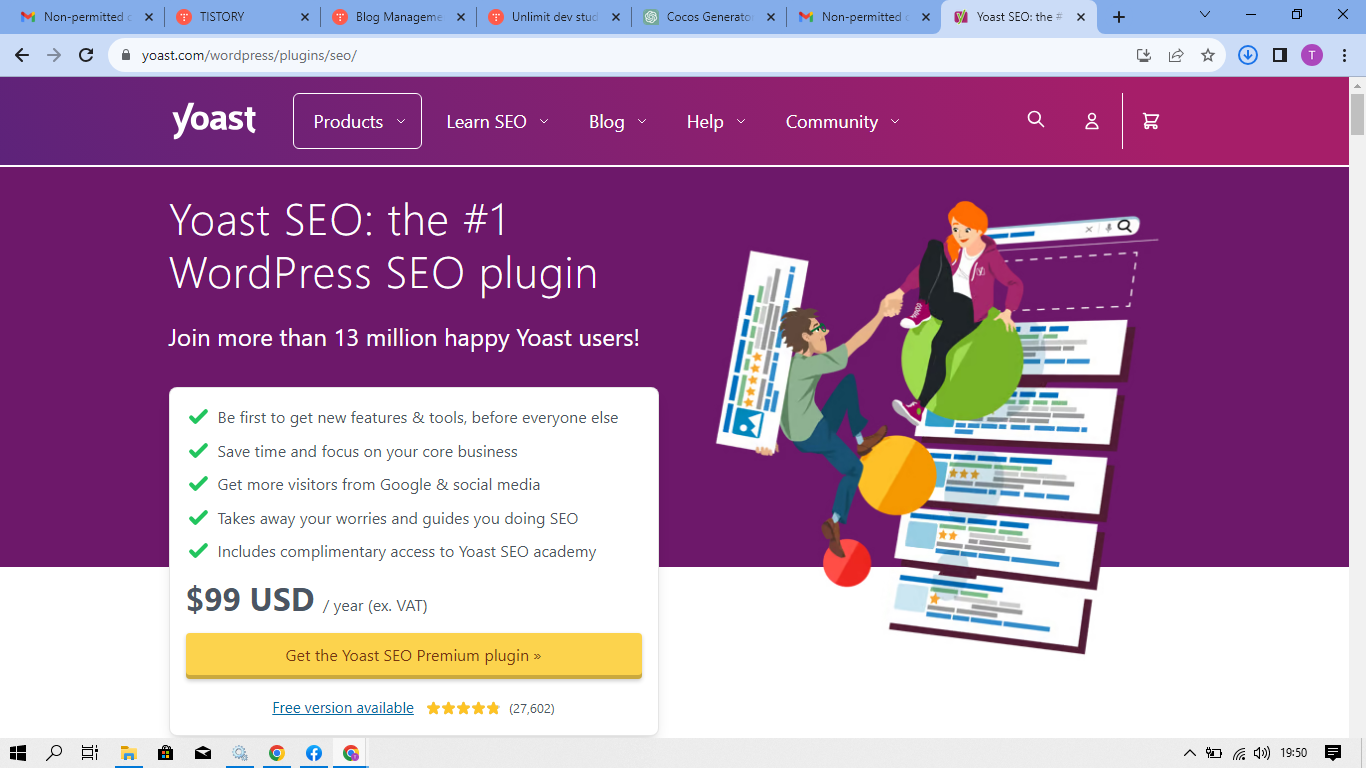Open the blue downloads icon
This screenshot has height=768, width=1366.
tap(1248, 55)
